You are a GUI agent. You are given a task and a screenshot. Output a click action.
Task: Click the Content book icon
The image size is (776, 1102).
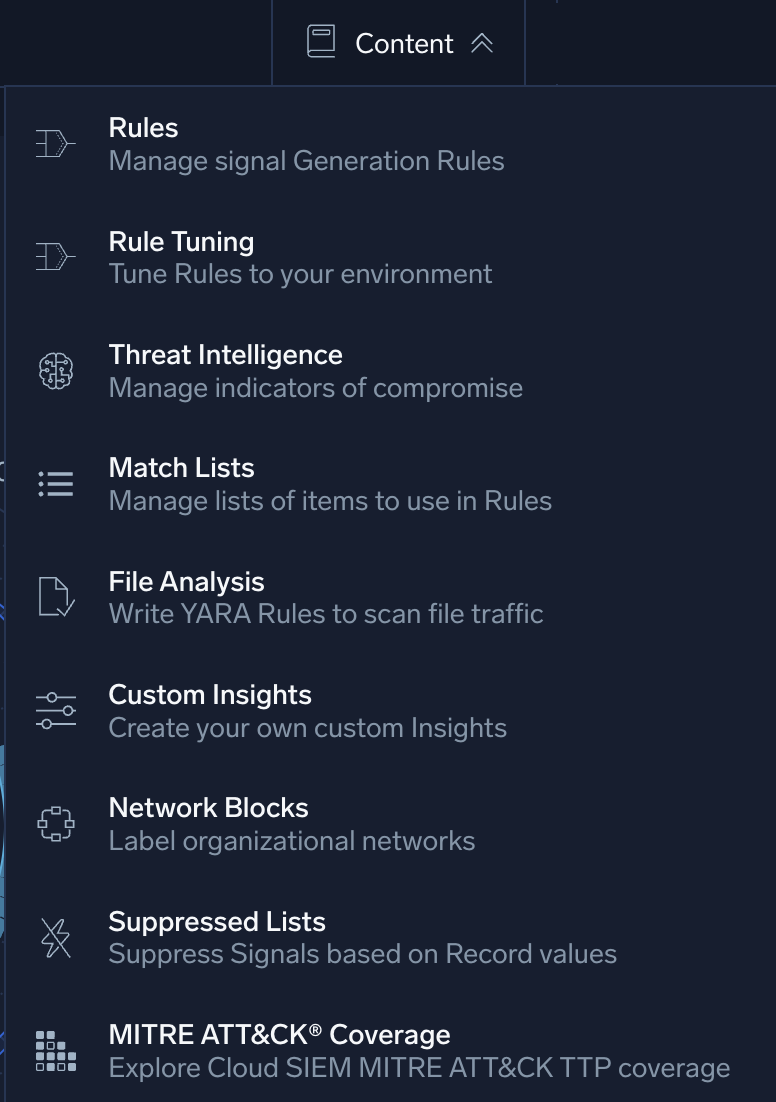click(321, 42)
